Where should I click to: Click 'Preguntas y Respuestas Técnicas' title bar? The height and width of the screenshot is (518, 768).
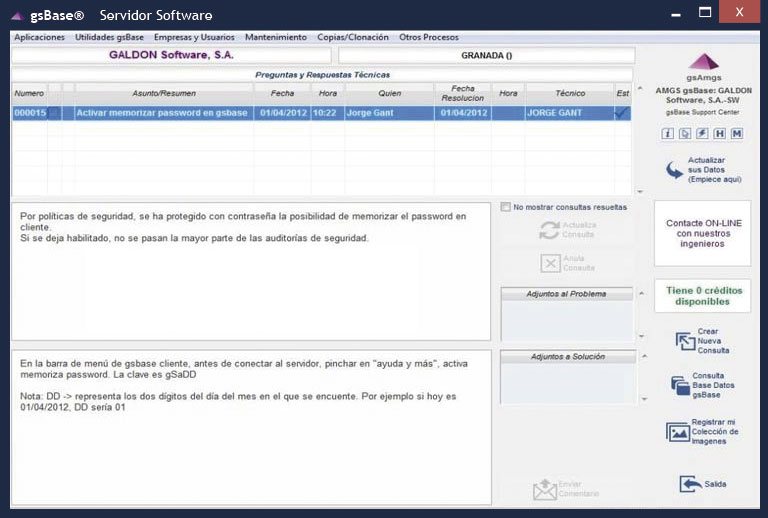coord(322,75)
